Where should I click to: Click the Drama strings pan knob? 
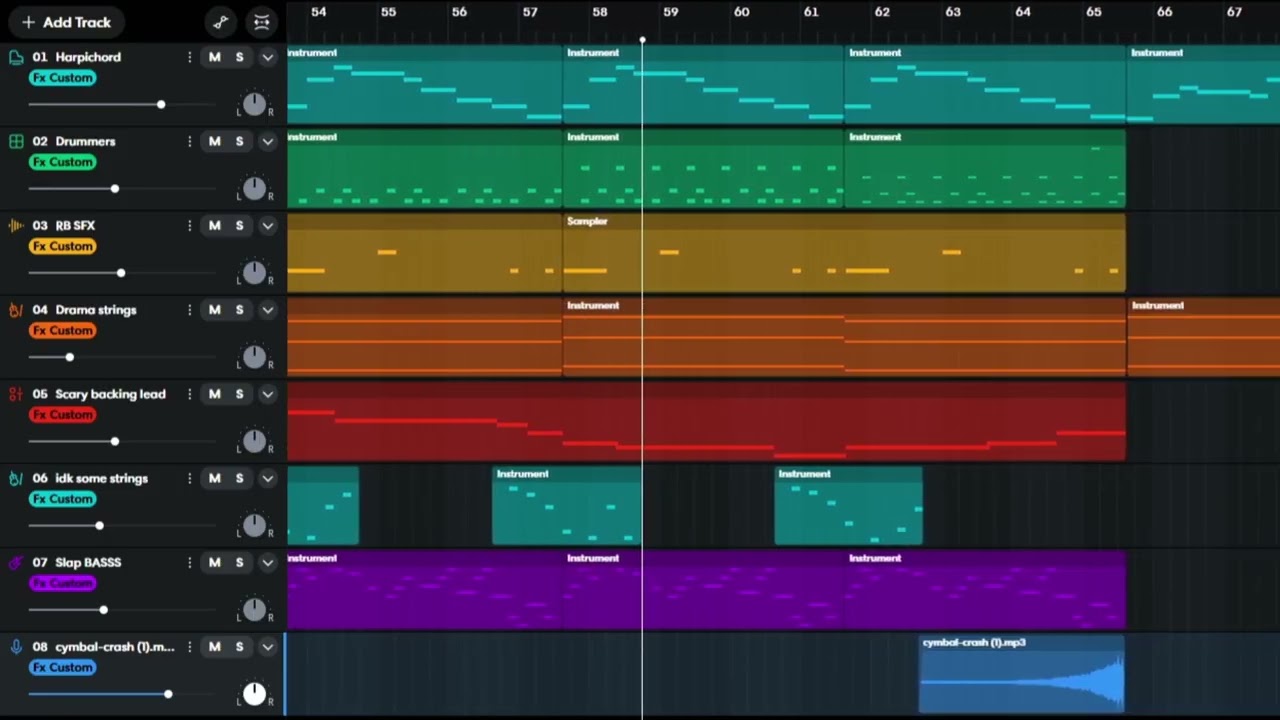[x=254, y=357]
